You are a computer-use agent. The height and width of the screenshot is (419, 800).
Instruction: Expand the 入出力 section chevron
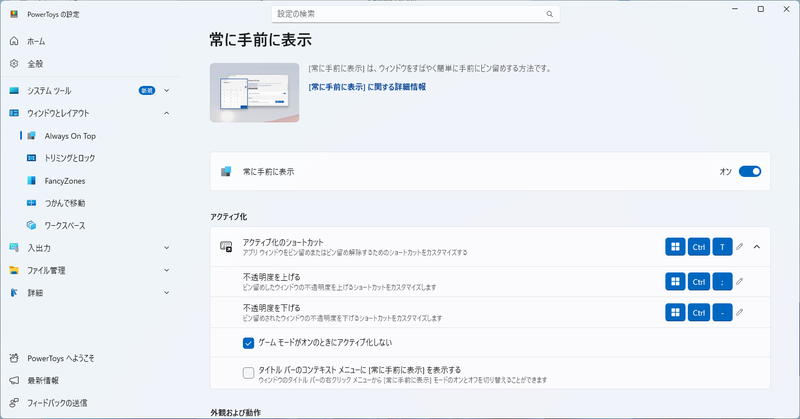(x=166, y=248)
